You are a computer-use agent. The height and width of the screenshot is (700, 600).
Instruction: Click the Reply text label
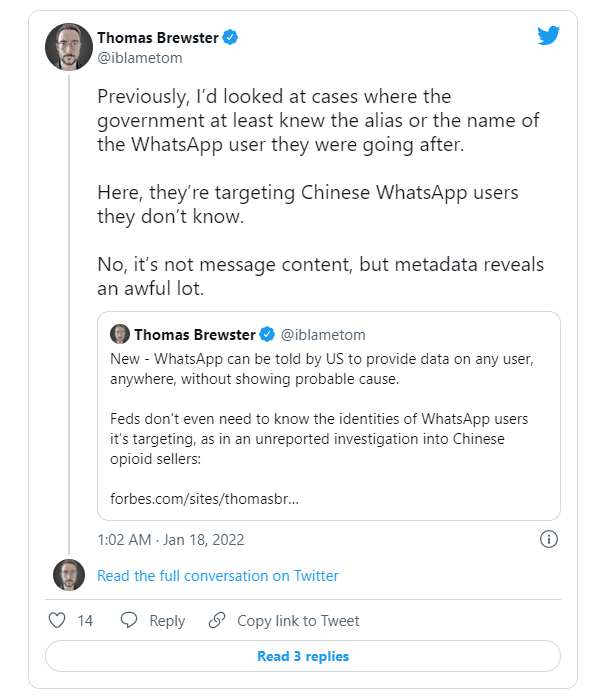[167, 621]
